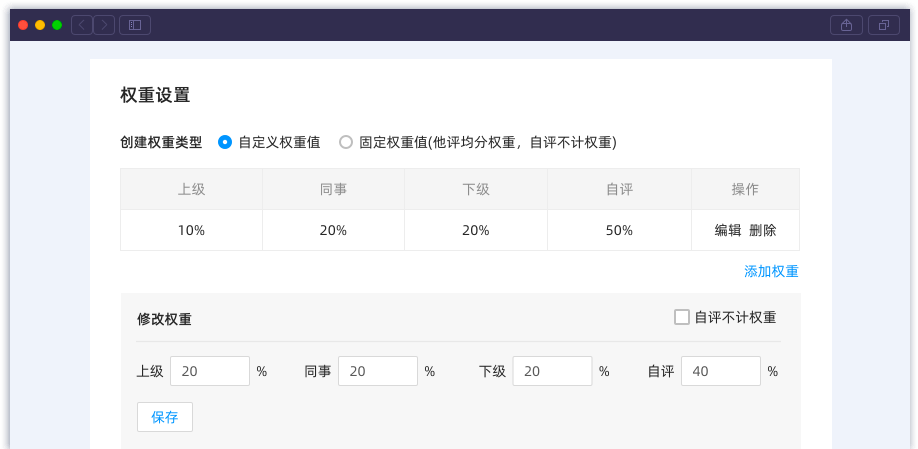Close the window with red button
Viewport: 918px width, 449px height.
pos(23,25)
